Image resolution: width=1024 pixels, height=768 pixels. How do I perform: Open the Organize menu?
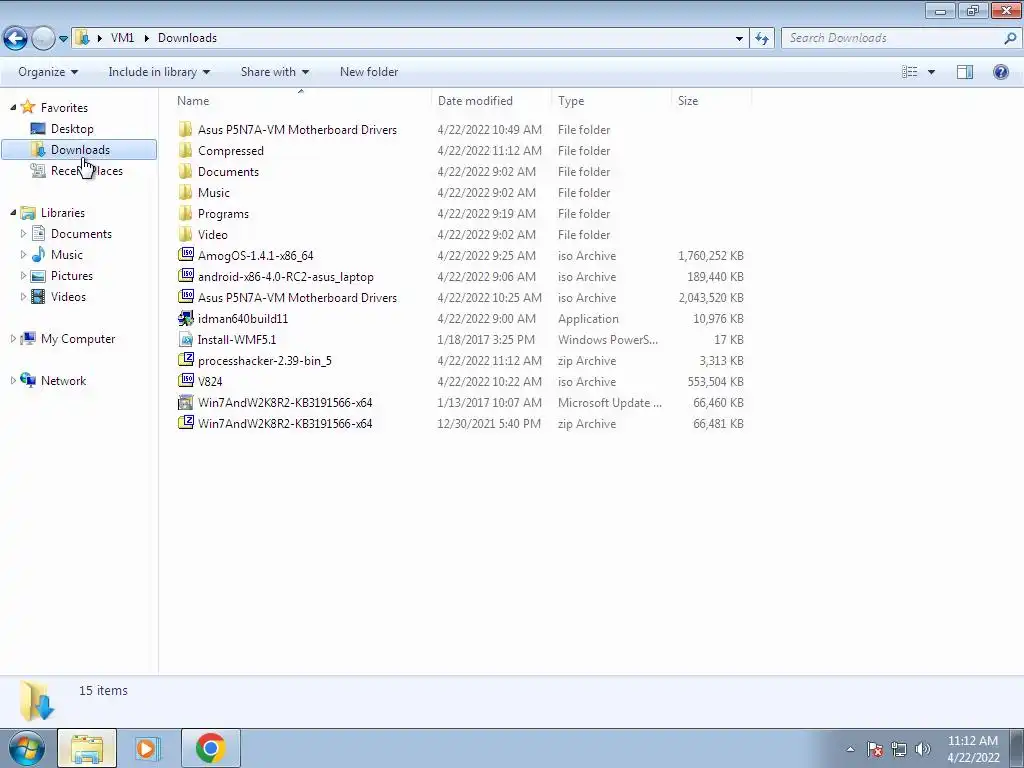point(48,72)
